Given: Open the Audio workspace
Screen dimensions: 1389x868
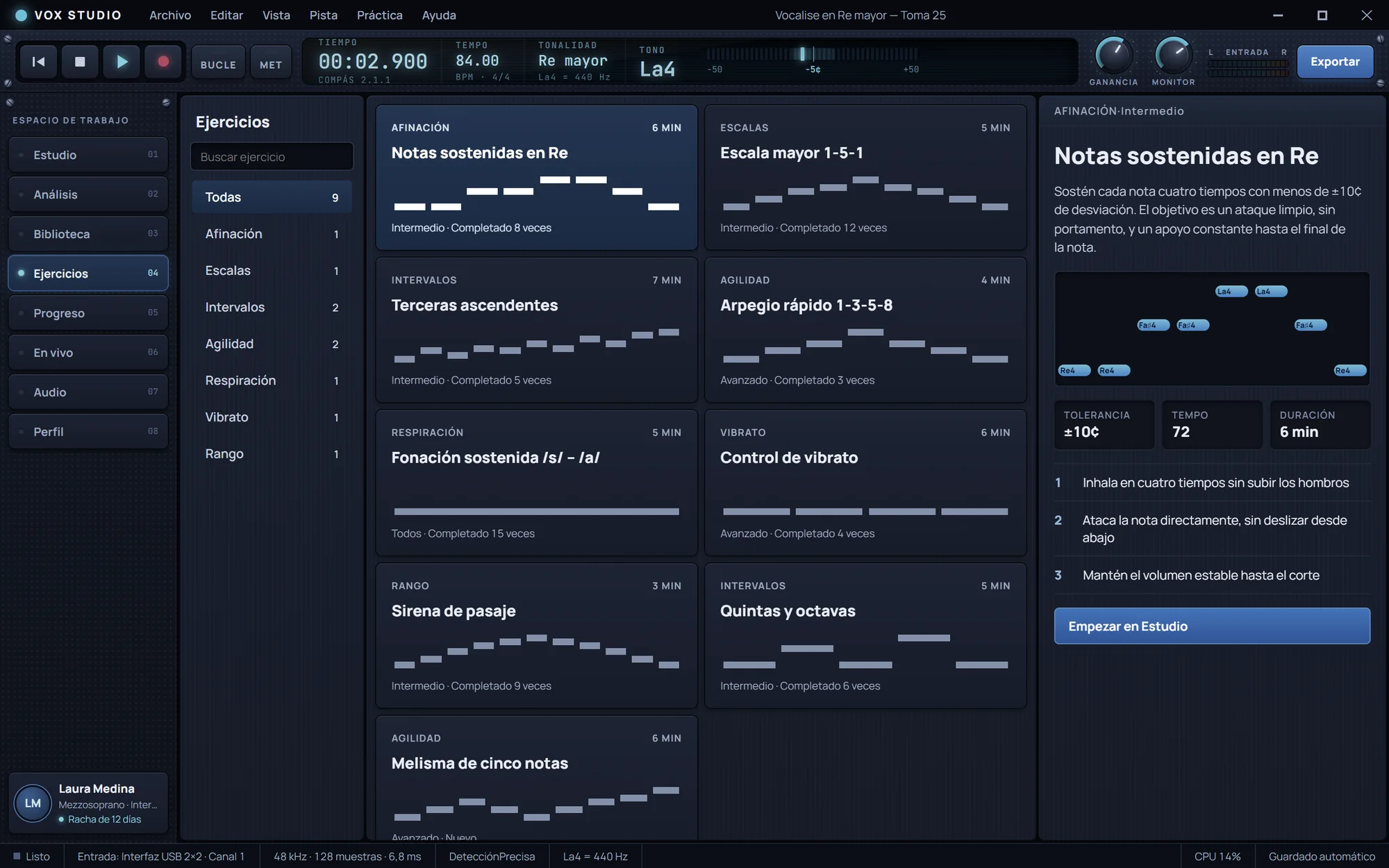Looking at the screenshot, I should (x=88, y=392).
